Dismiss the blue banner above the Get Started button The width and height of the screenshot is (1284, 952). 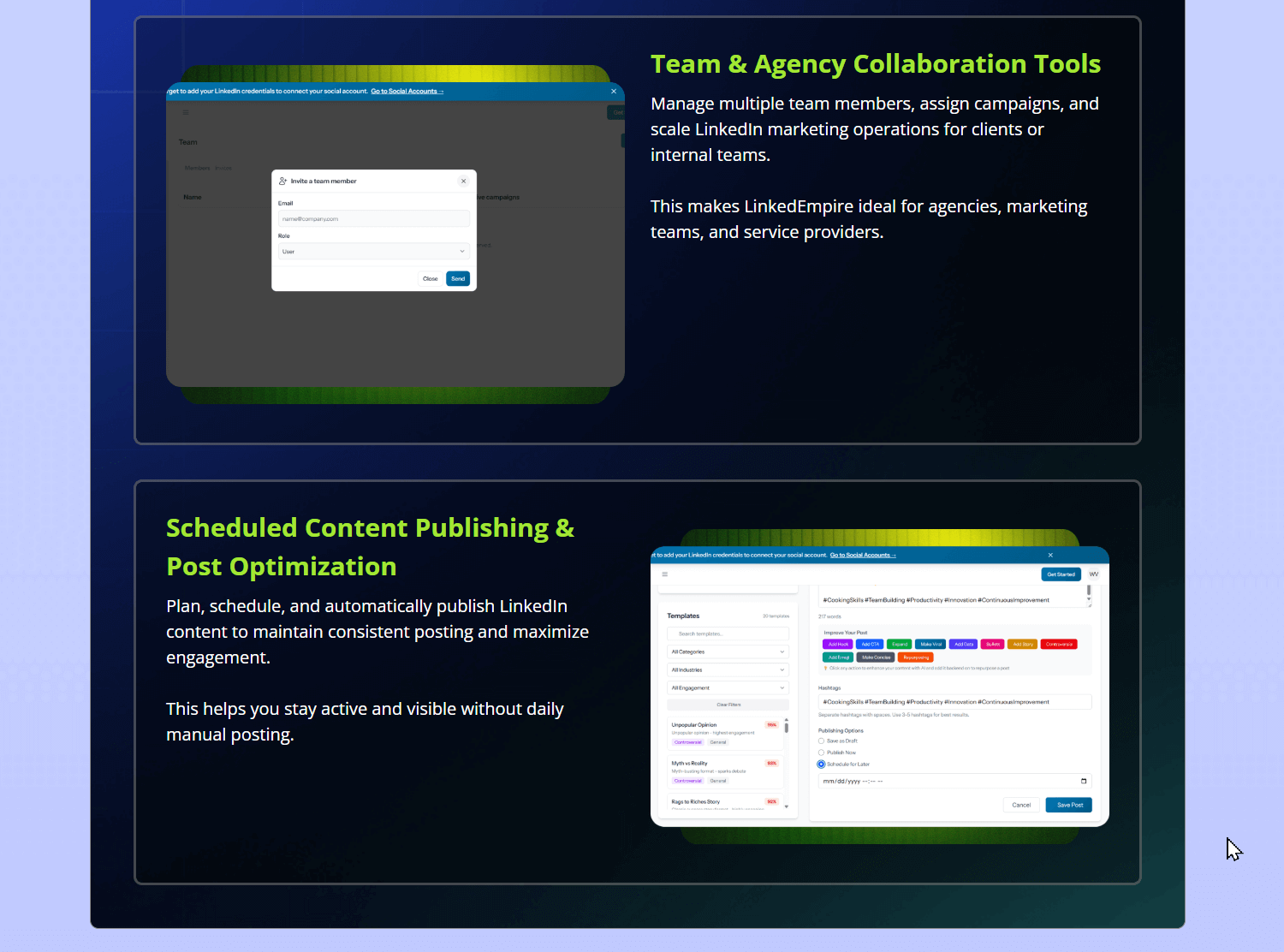click(1050, 556)
